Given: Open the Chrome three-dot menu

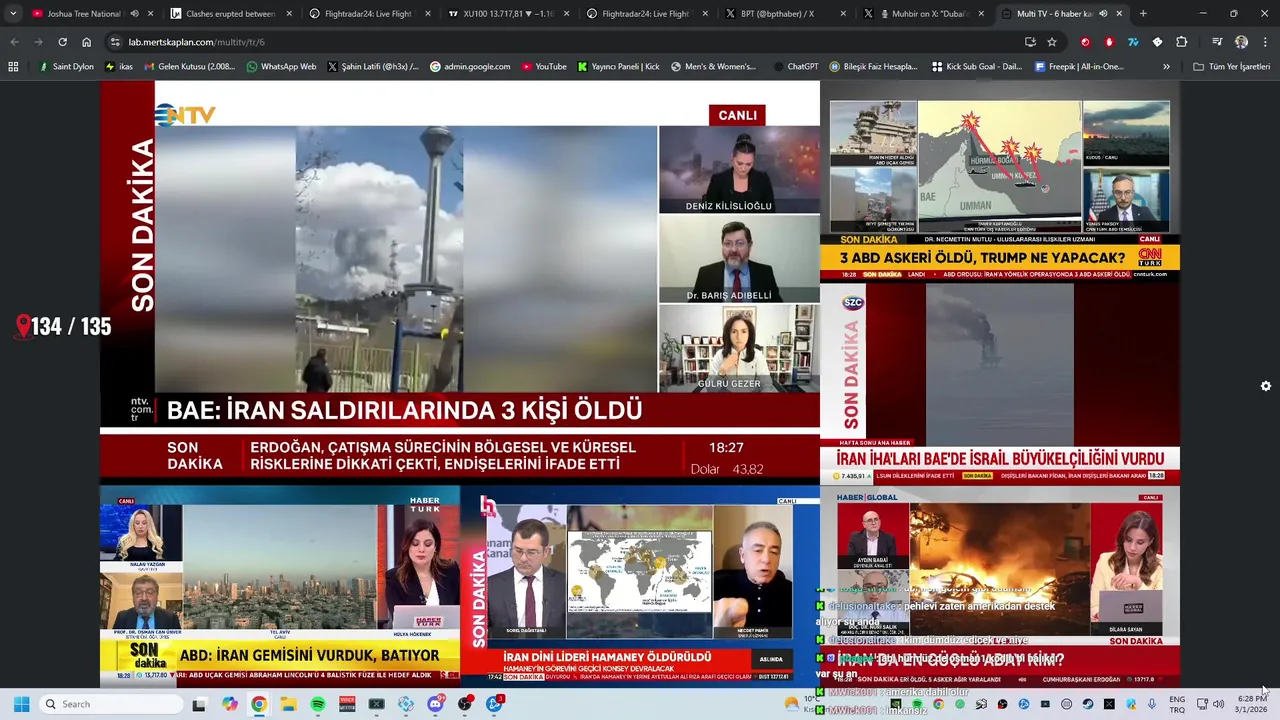Looking at the screenshot, I should pyautogui.click(x=1263, y=42).
